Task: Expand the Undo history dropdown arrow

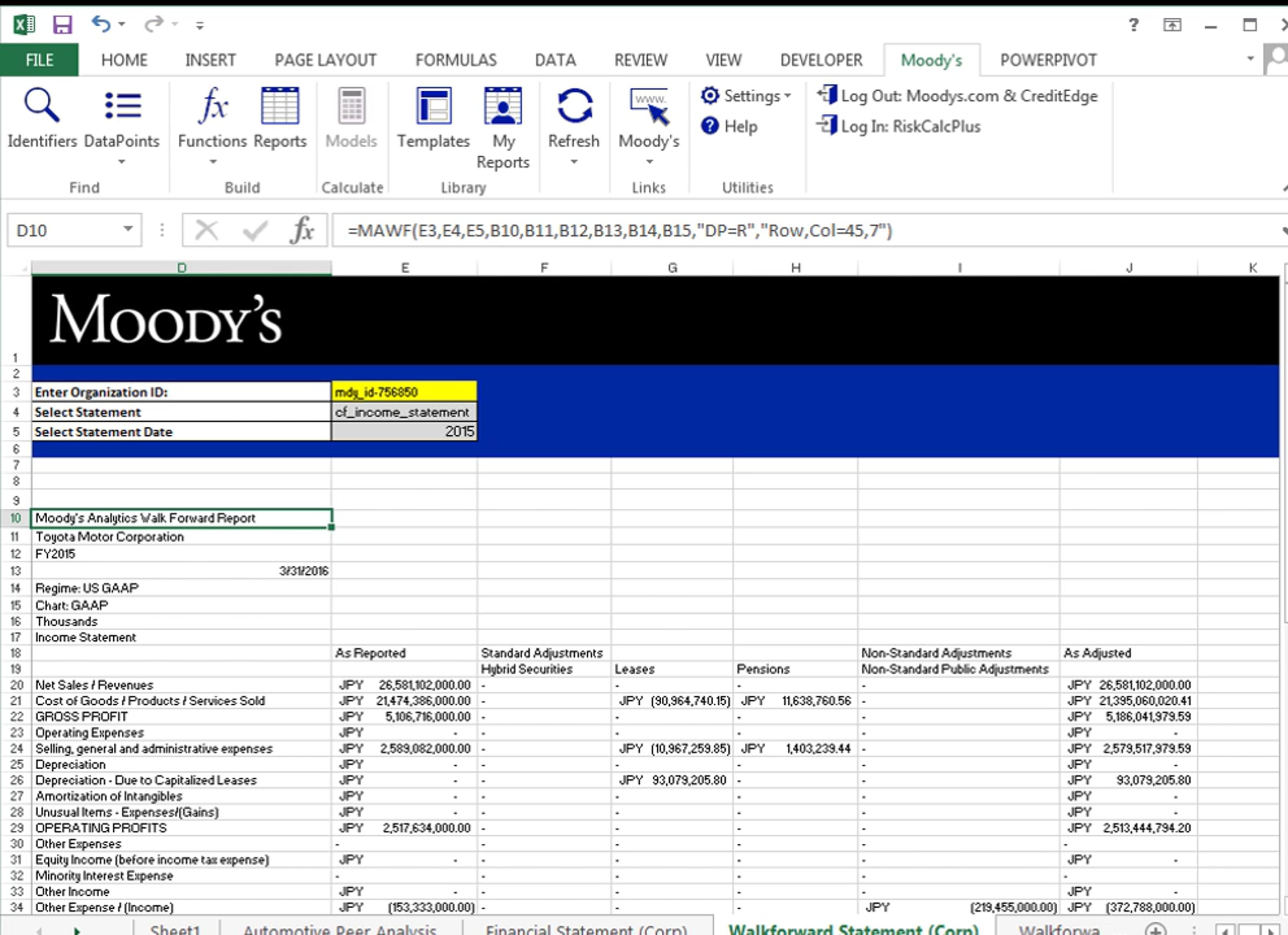Action: 121,25
